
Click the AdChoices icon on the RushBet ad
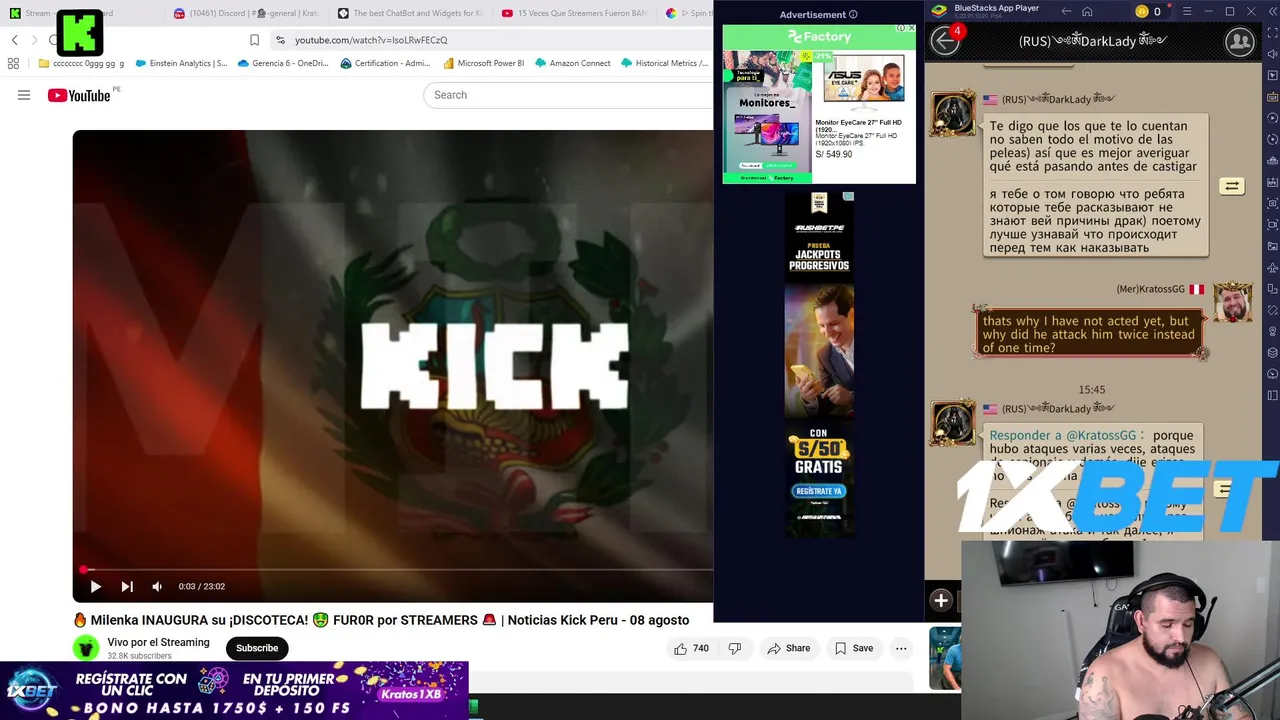tap(848, 197)
